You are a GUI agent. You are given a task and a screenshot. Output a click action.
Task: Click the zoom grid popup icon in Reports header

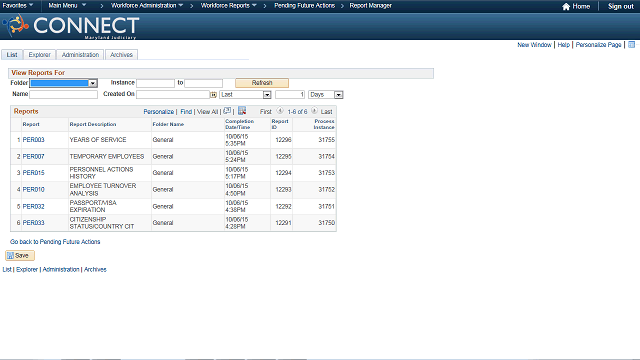(227, 111)
